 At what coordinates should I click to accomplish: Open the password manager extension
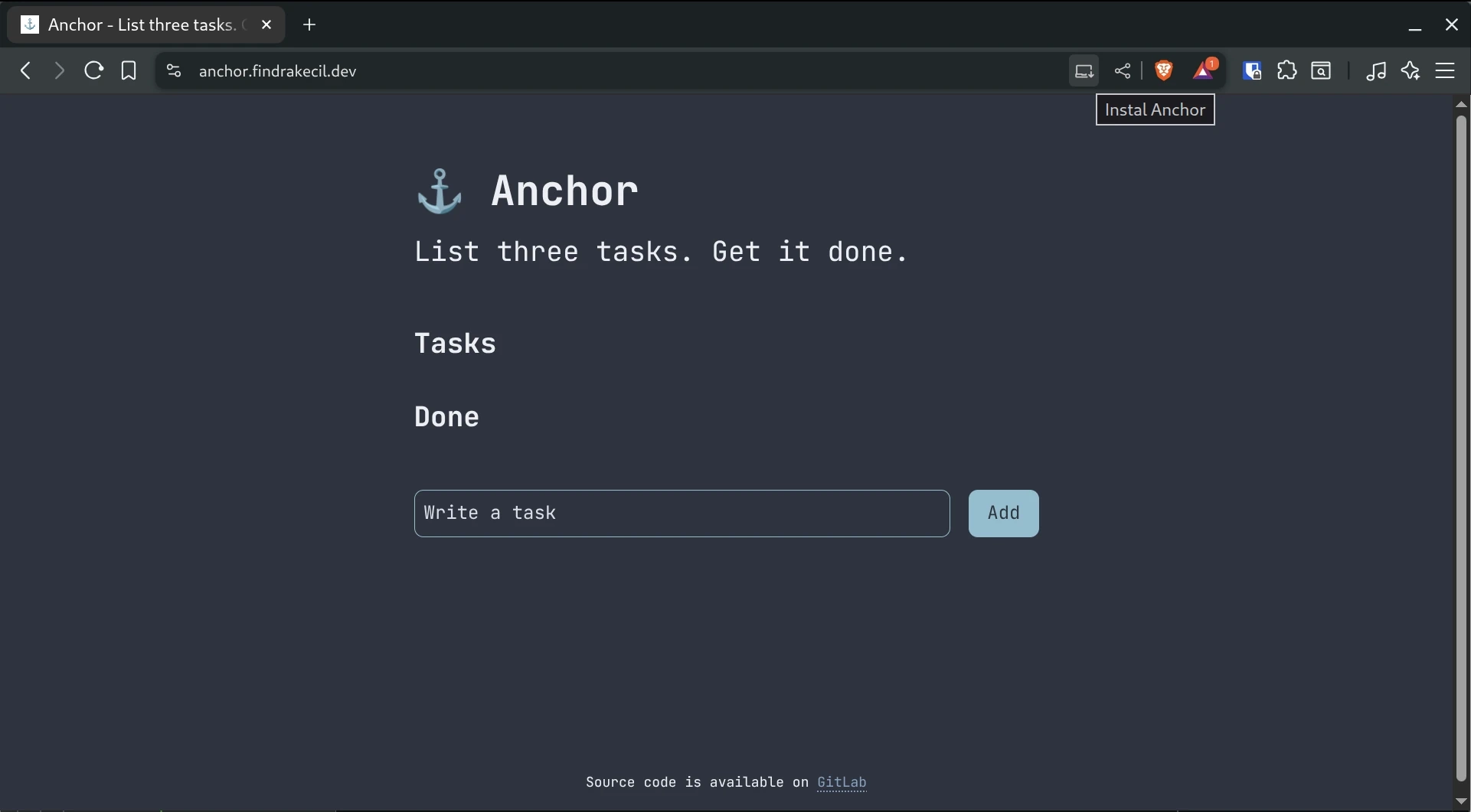[1252, 70]
